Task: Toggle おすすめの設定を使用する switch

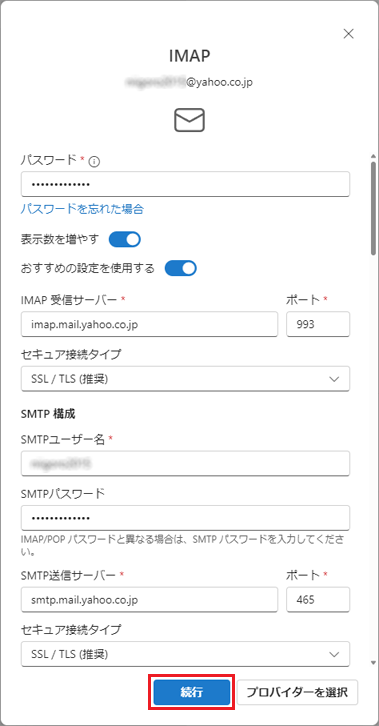Action: pyautogui.click(x=181, y=268)
